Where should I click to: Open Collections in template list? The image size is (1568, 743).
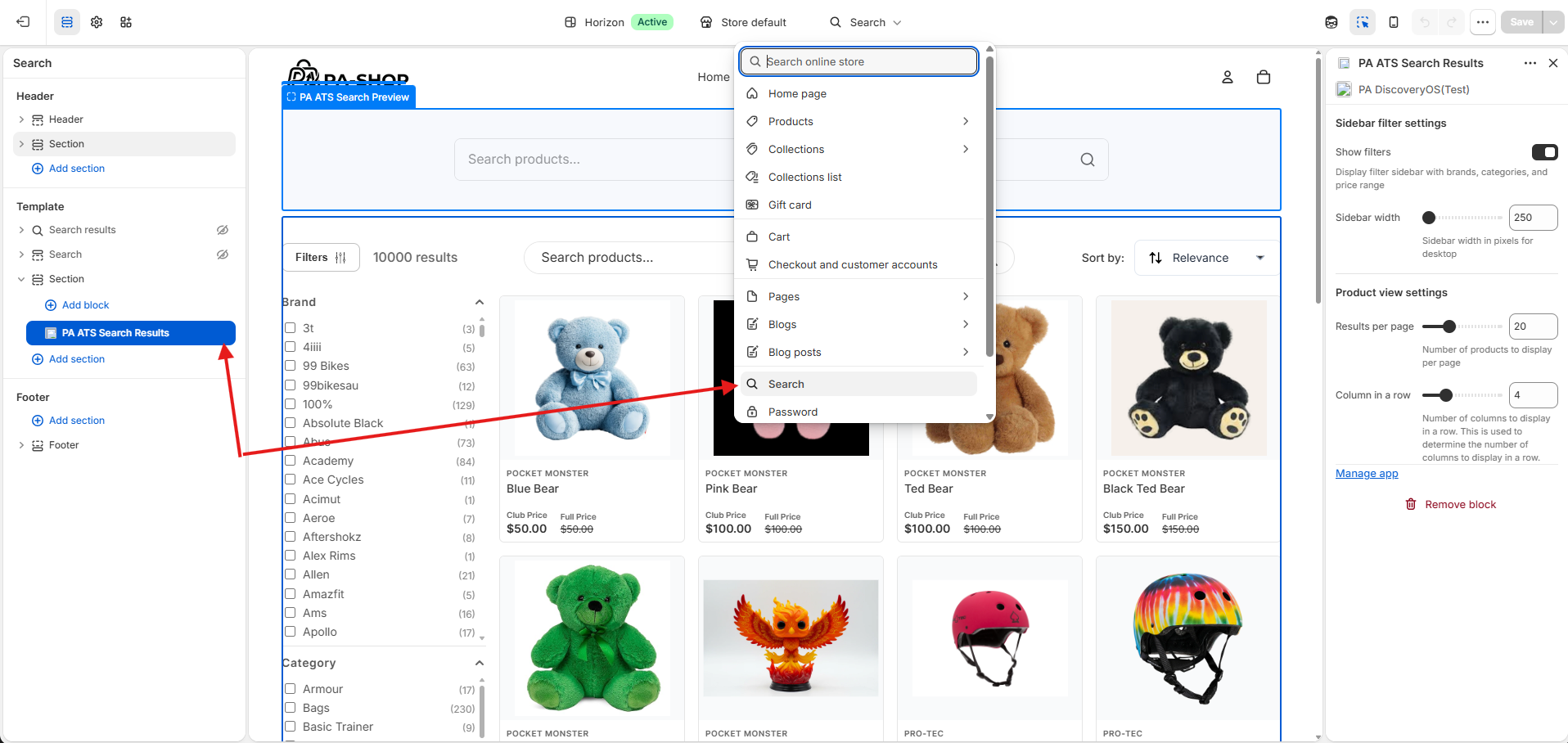[858, 149]
